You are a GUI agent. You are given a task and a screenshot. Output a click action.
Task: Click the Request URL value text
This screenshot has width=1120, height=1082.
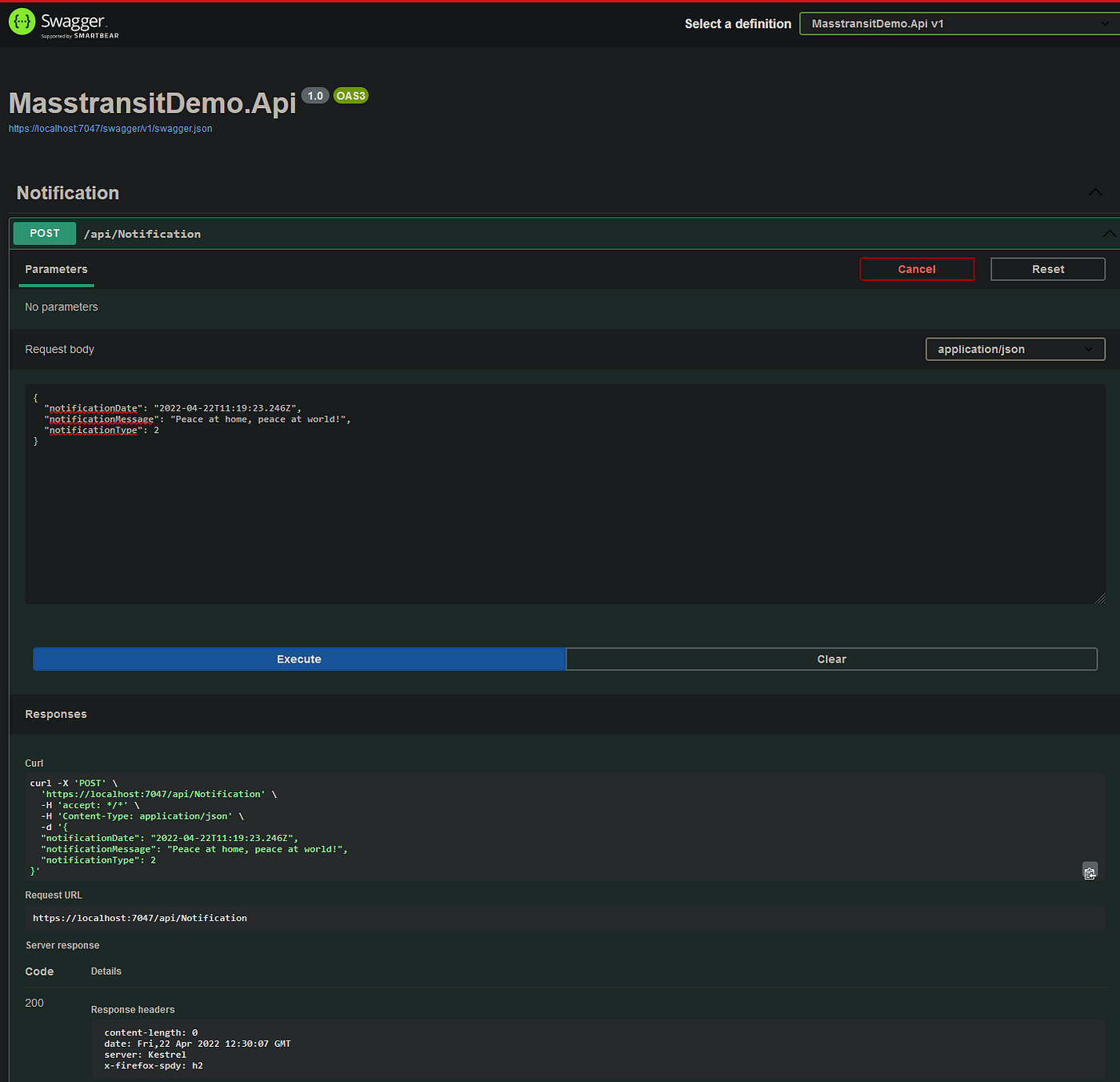click(140, 918)
